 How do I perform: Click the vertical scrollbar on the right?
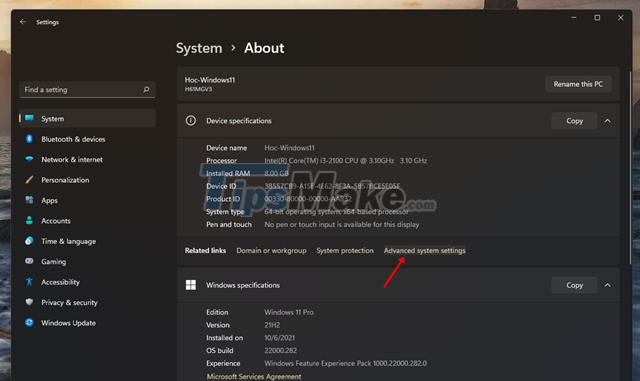(x=630, y=167)
